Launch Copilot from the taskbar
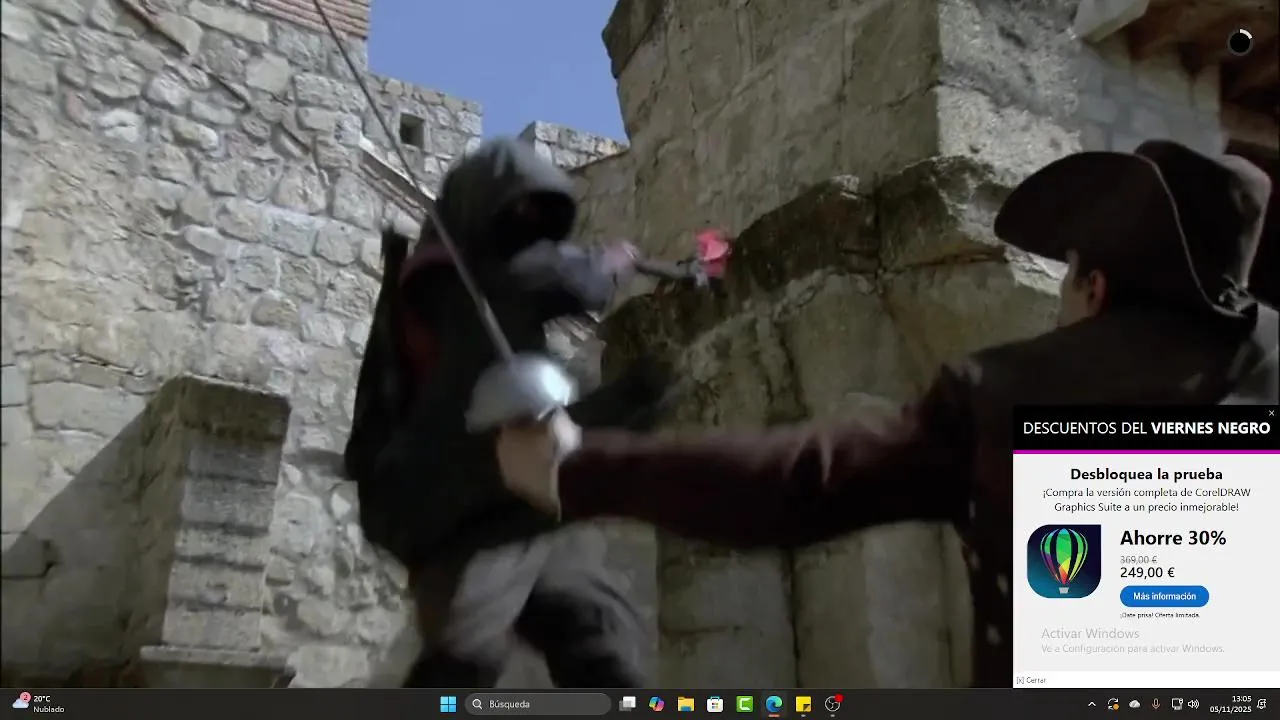This screenshot has height=720, width=1280. [656, 704]
